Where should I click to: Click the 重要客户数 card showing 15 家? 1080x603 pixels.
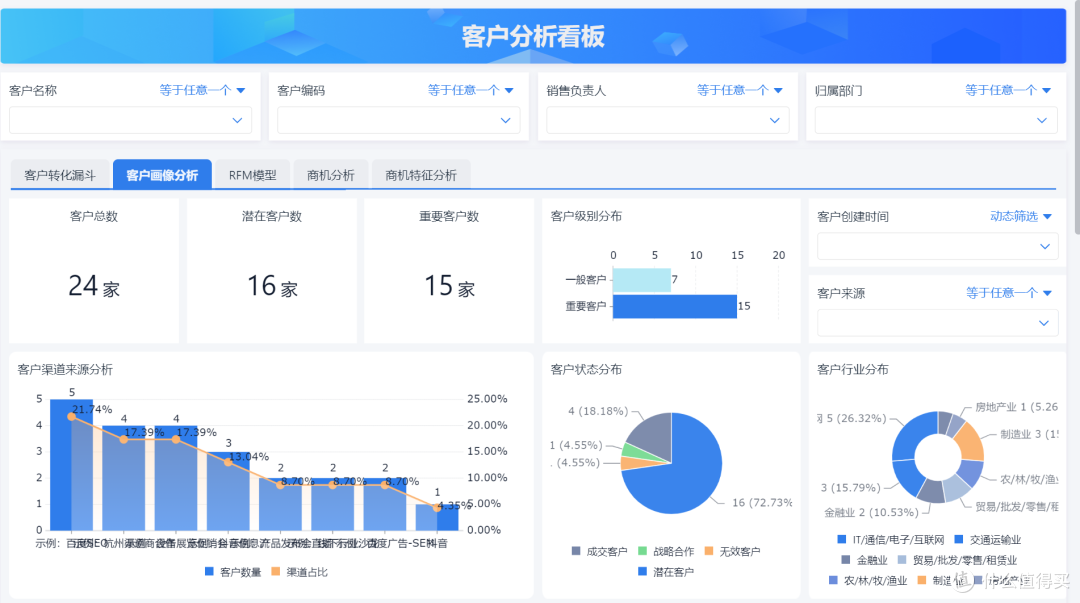[449, 271]
